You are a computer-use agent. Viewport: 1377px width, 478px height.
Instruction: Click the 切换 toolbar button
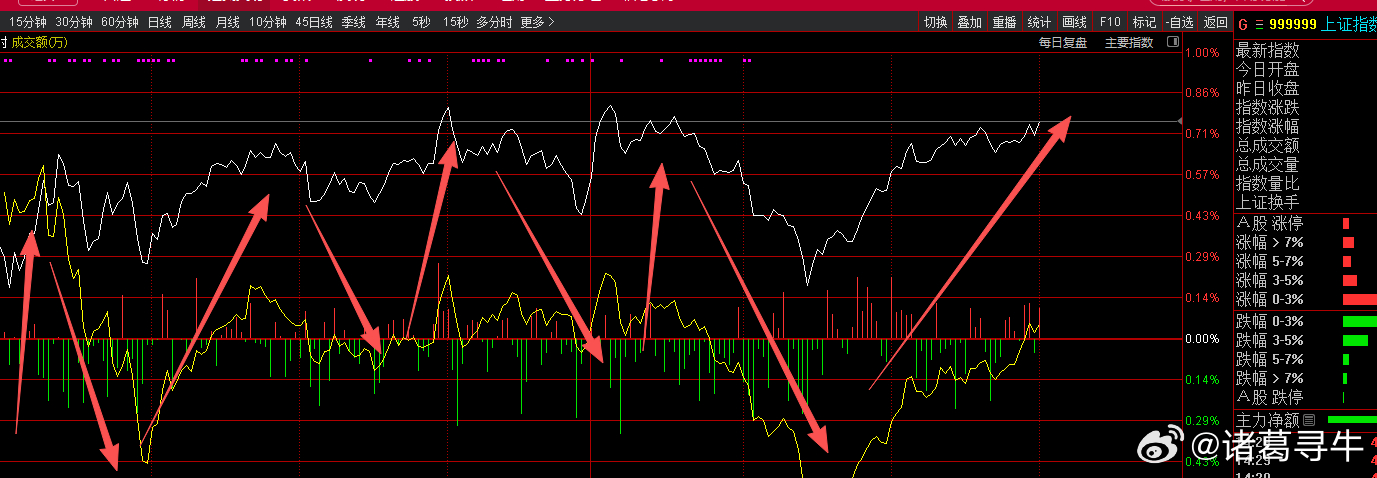pos(935,22)
